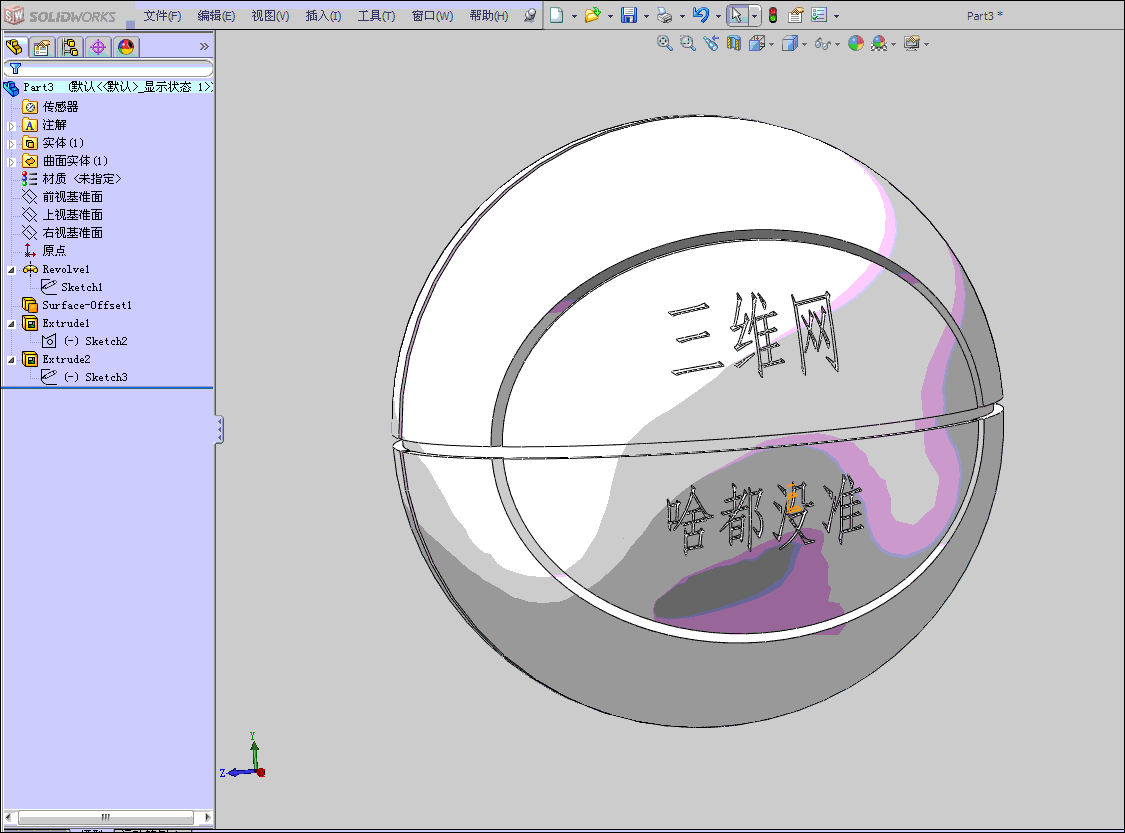
Task: Click the feature panel collapse handle
Action: pyautogui.click(x=220, y=430)
